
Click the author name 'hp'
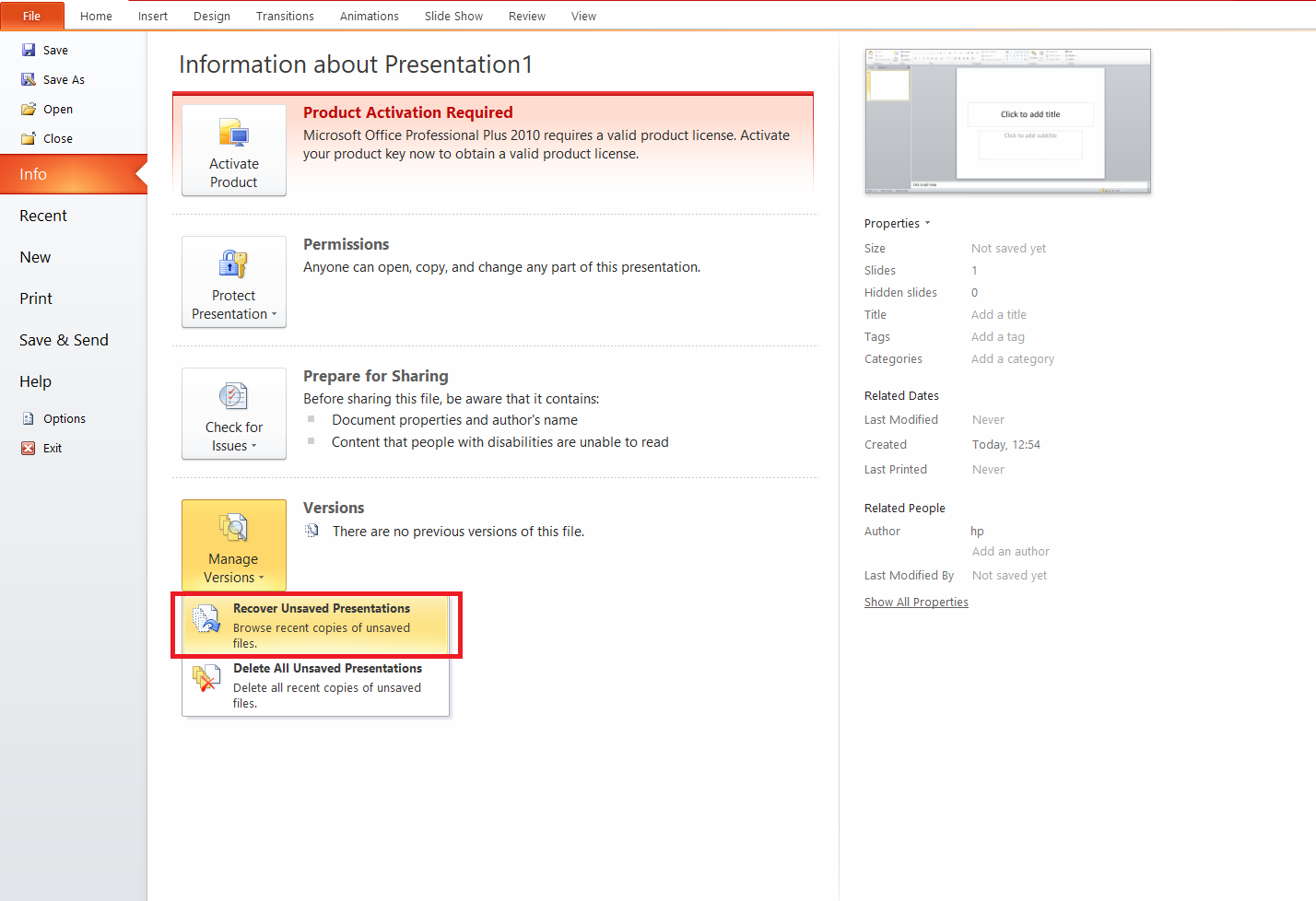pyautogui.click(x=977, y=531)
